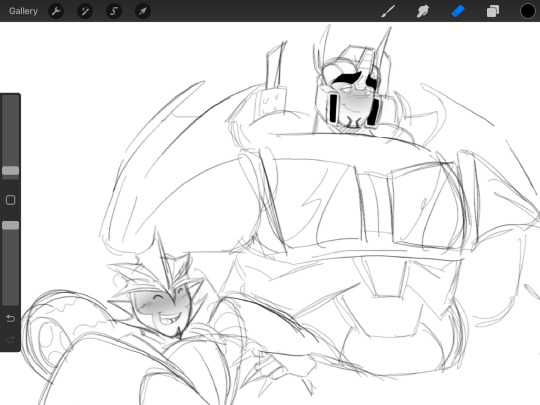This screenshot has width=540, height=405.
Task: Select the Smudge tool
Action: coord(423,11)
